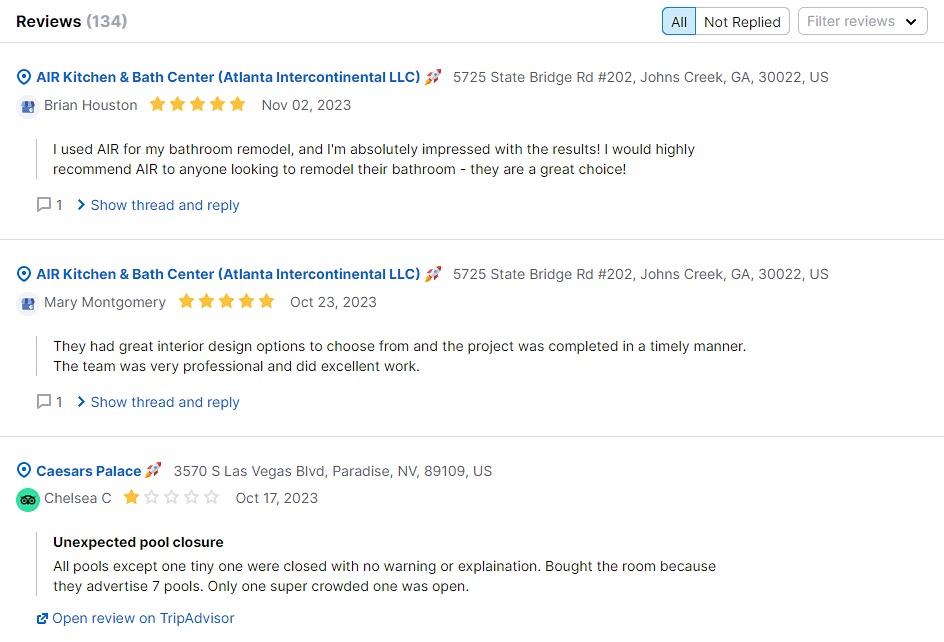The width and height of the screenshot is (944, 642).
Task: Click Brian Houston's Google Business source icon
Action: (27, 106)
